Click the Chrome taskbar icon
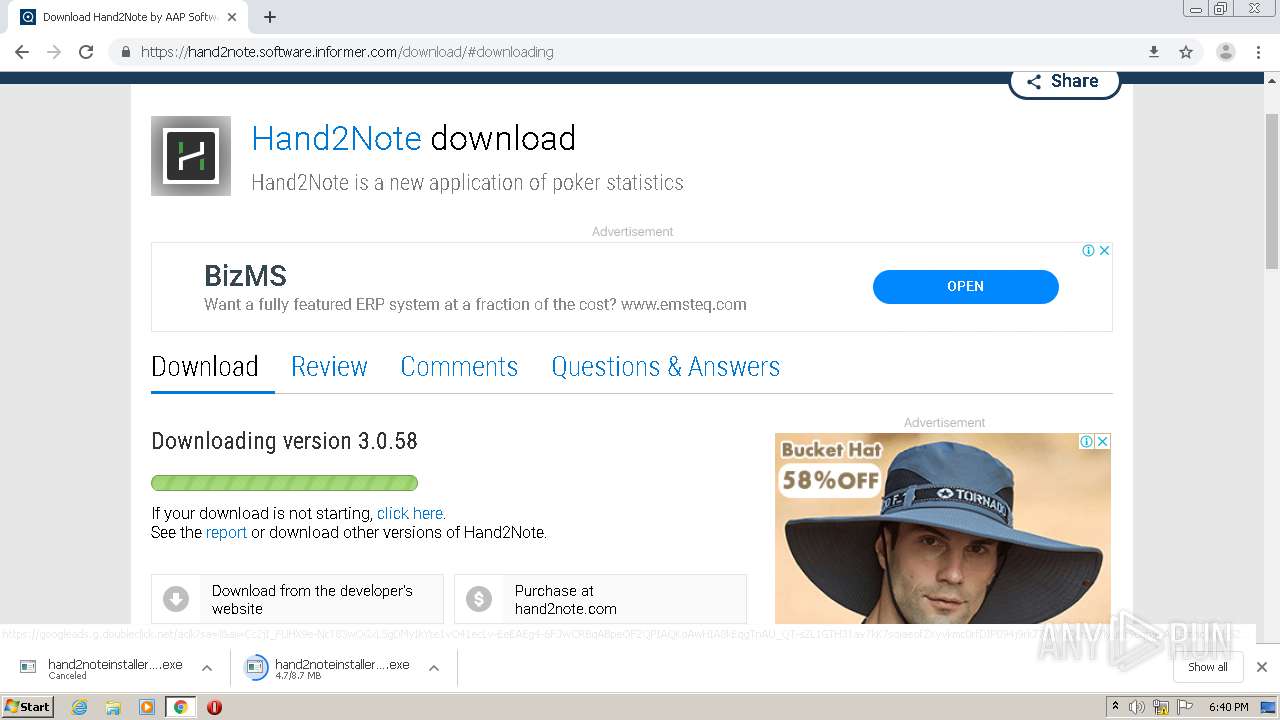The height and width of the screenshot is (720, 1280). (x=181, y=707)
